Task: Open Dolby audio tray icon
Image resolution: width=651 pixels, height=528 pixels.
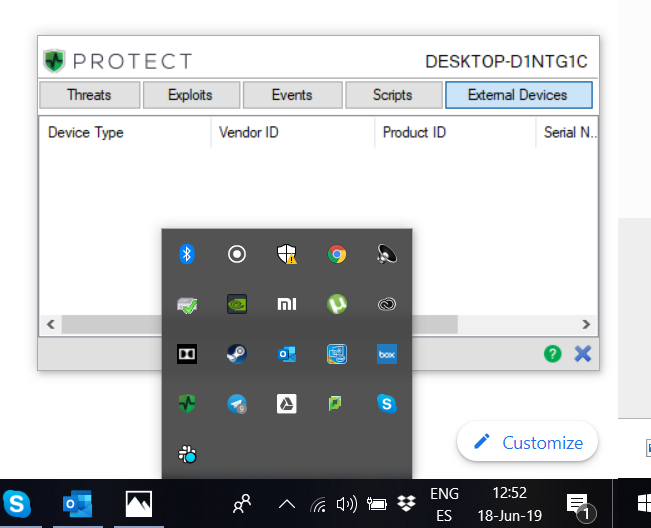Action: click(x=187, y=354)
